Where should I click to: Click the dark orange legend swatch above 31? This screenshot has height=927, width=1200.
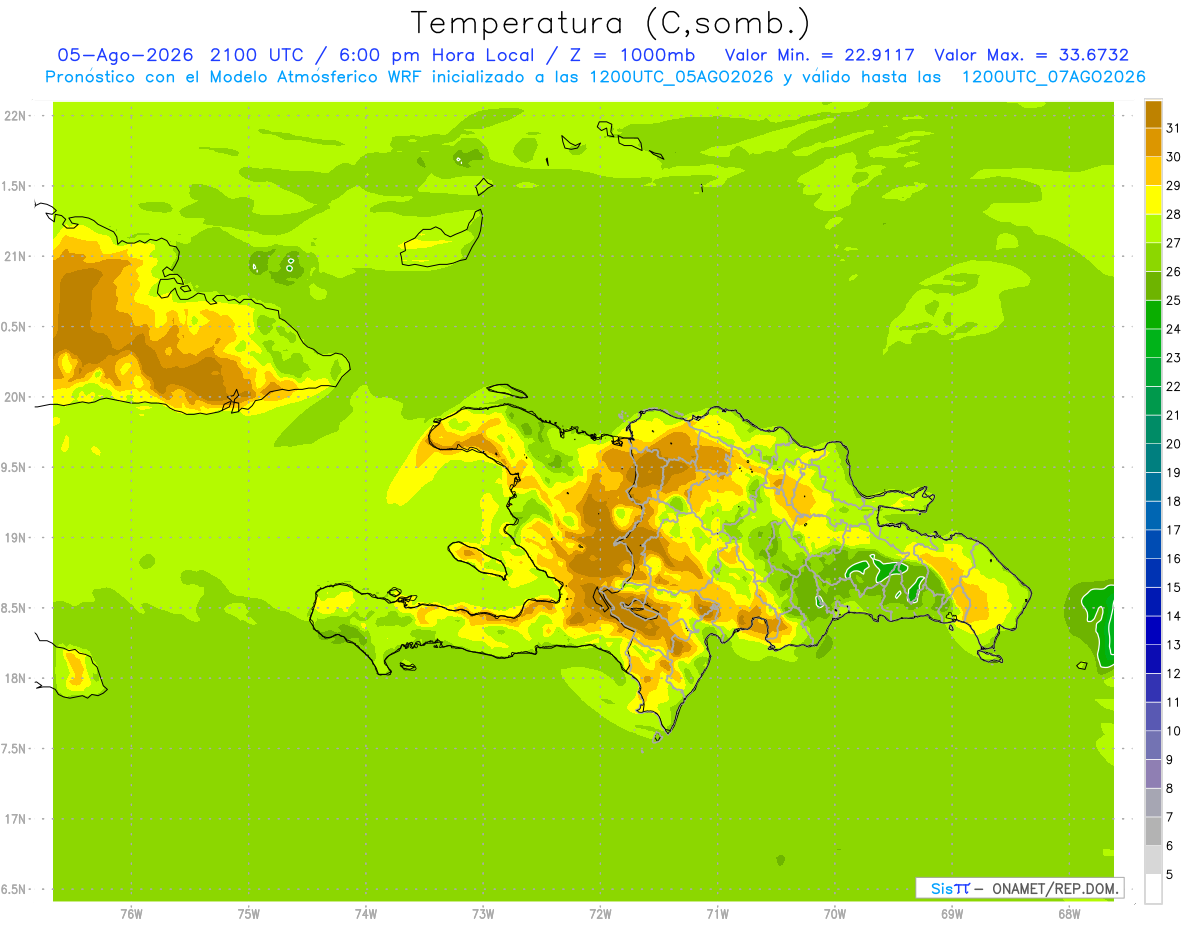click(1153, 114)
